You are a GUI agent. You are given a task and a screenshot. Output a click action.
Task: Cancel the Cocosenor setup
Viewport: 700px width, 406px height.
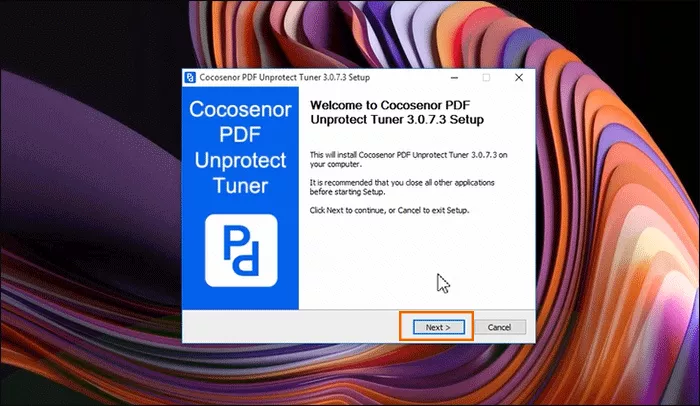click(500, 327)
